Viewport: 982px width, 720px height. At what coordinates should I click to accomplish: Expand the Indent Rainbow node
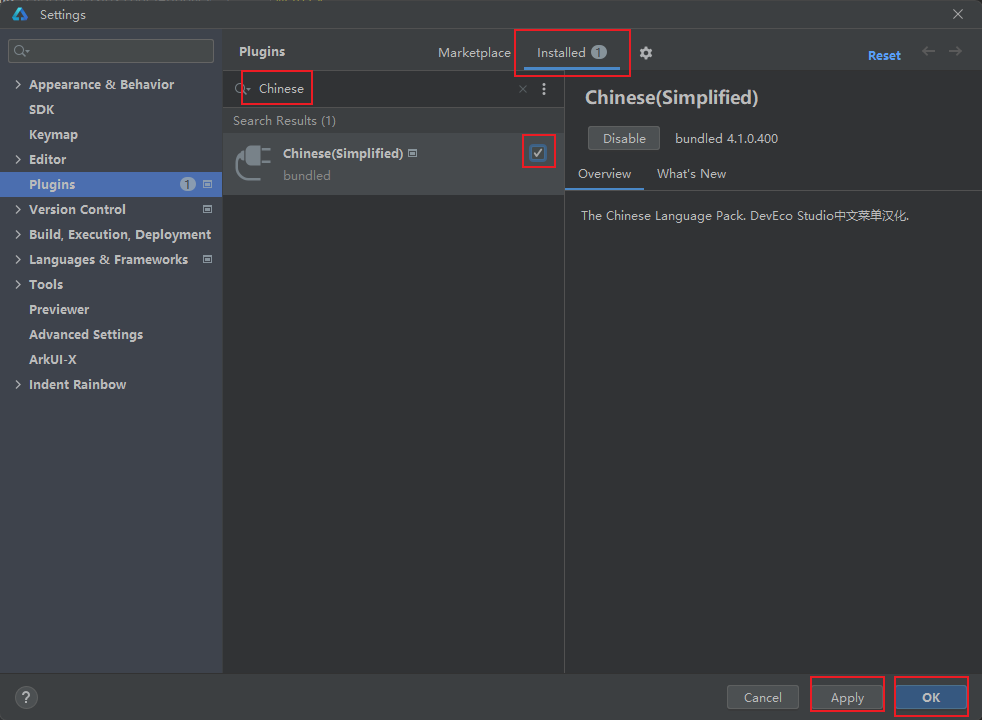point(18,384)
